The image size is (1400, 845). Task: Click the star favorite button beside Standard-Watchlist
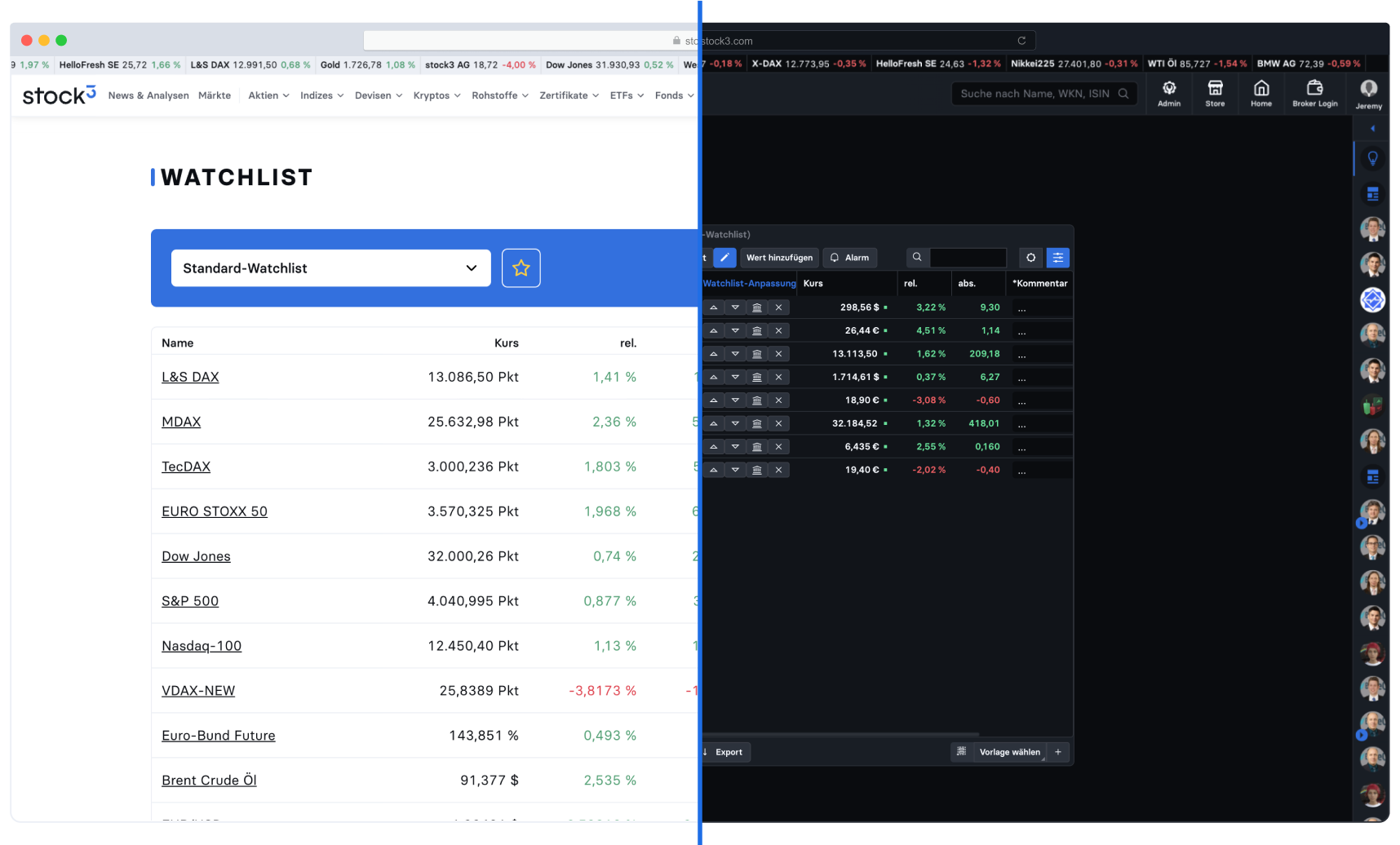[x=521, y=268]
